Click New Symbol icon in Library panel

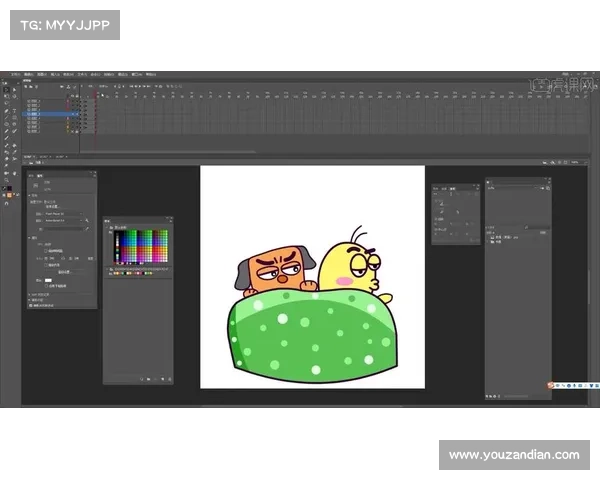[487, 396]
